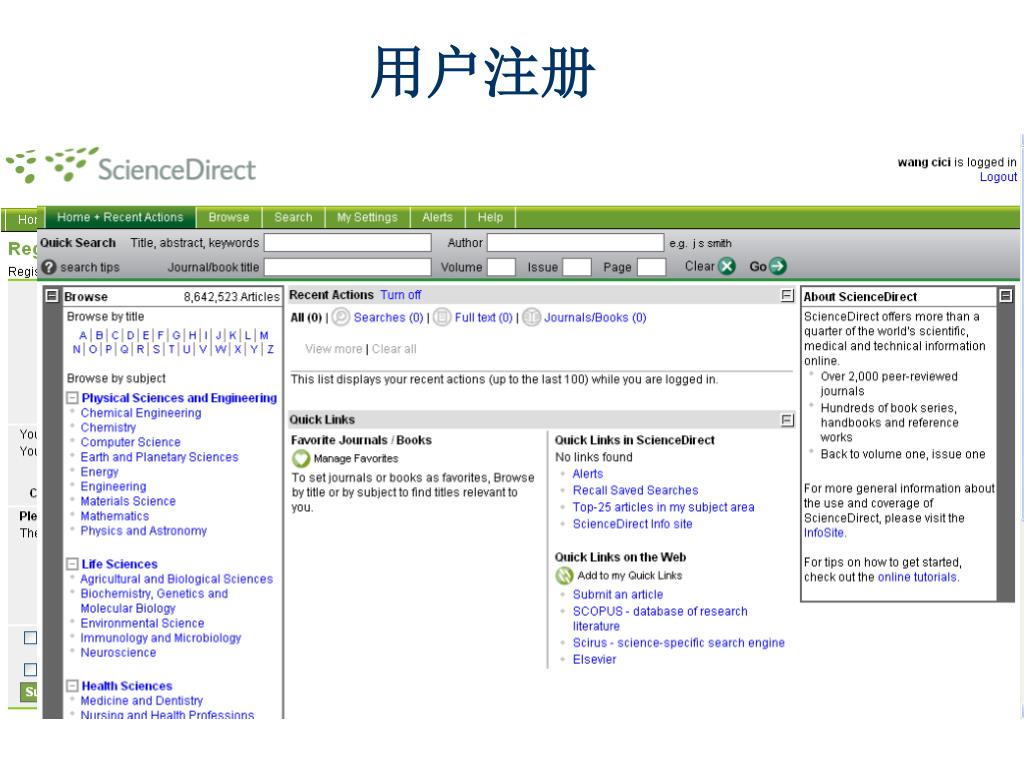Click the Journals/Books icon in Recent Actions
Image resolution: width=1024 pixels, height=768 pixels.
(532, 317)
